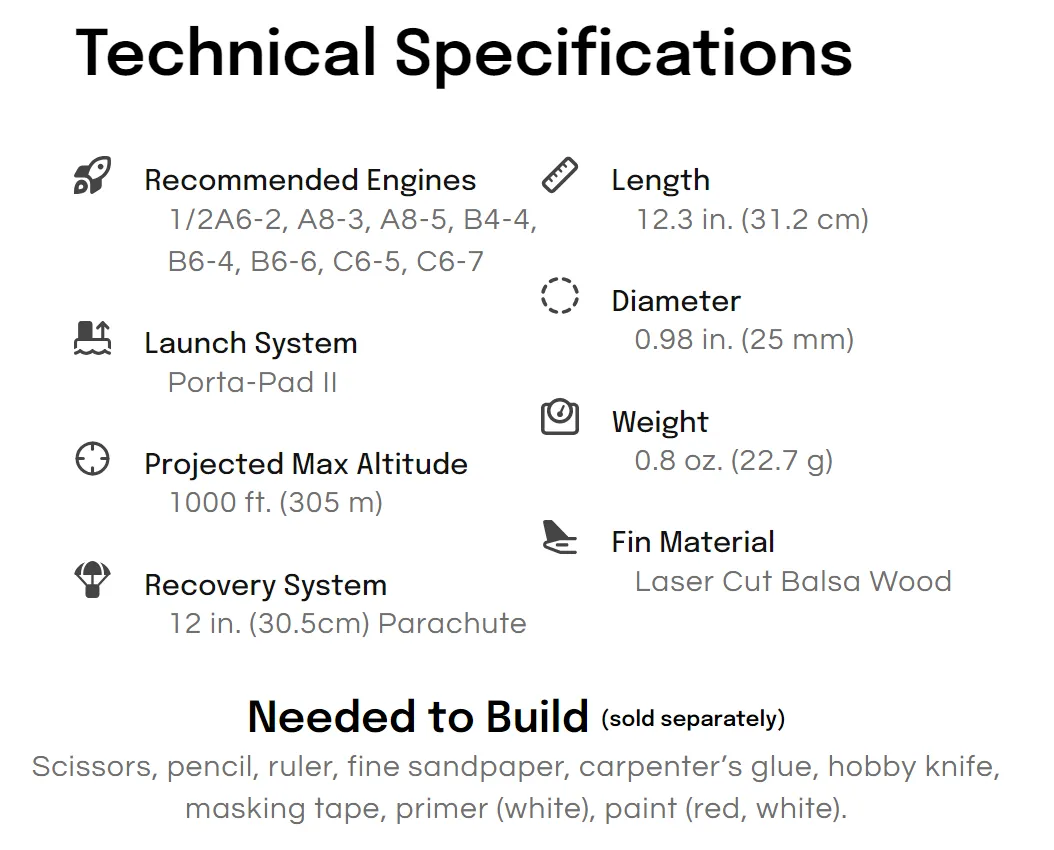Click the fin icon next to Fin Material
This screenshot has height=850, width=1054.
tap(560, 537)
